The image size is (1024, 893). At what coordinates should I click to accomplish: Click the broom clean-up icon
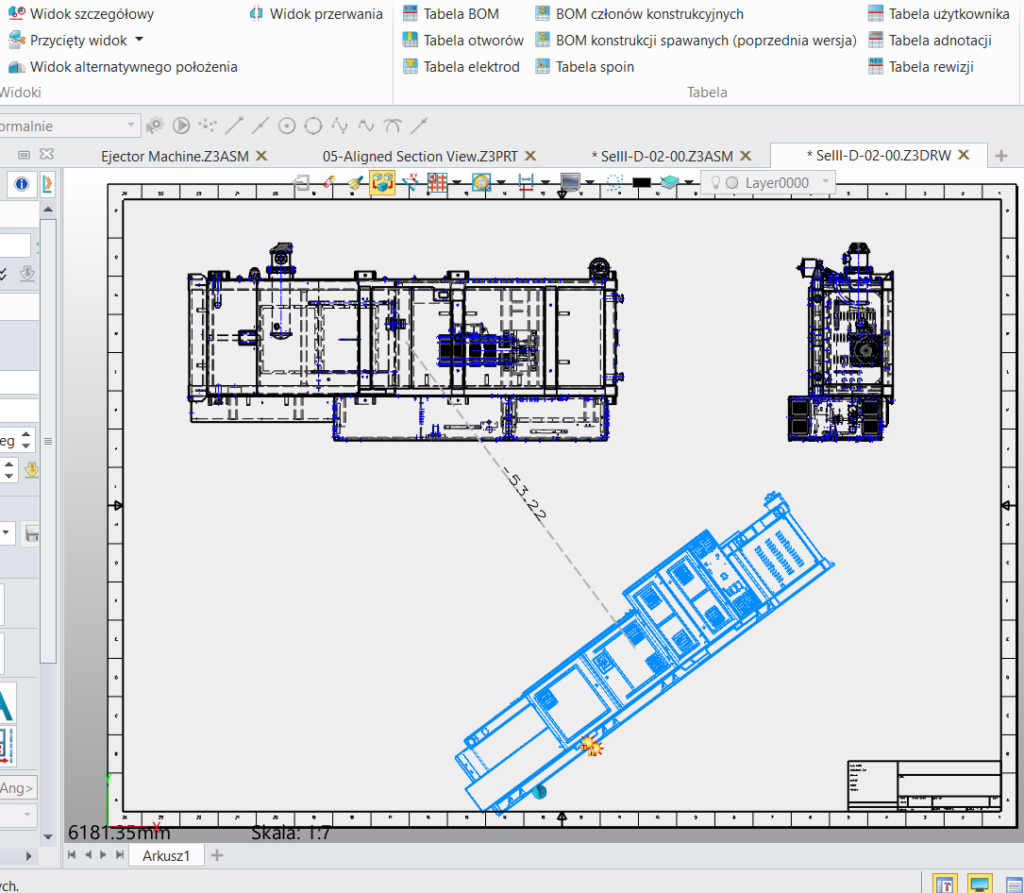point(355,183)
